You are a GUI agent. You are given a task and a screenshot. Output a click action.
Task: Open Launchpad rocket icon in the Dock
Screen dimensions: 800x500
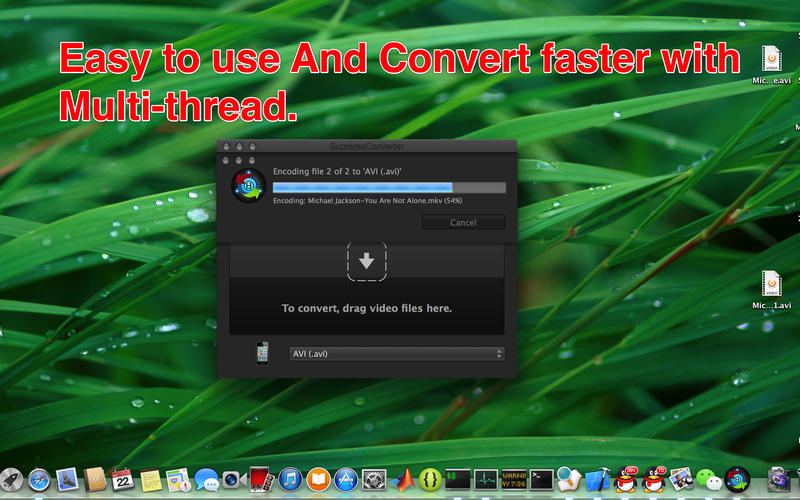(x=11, y=480)
